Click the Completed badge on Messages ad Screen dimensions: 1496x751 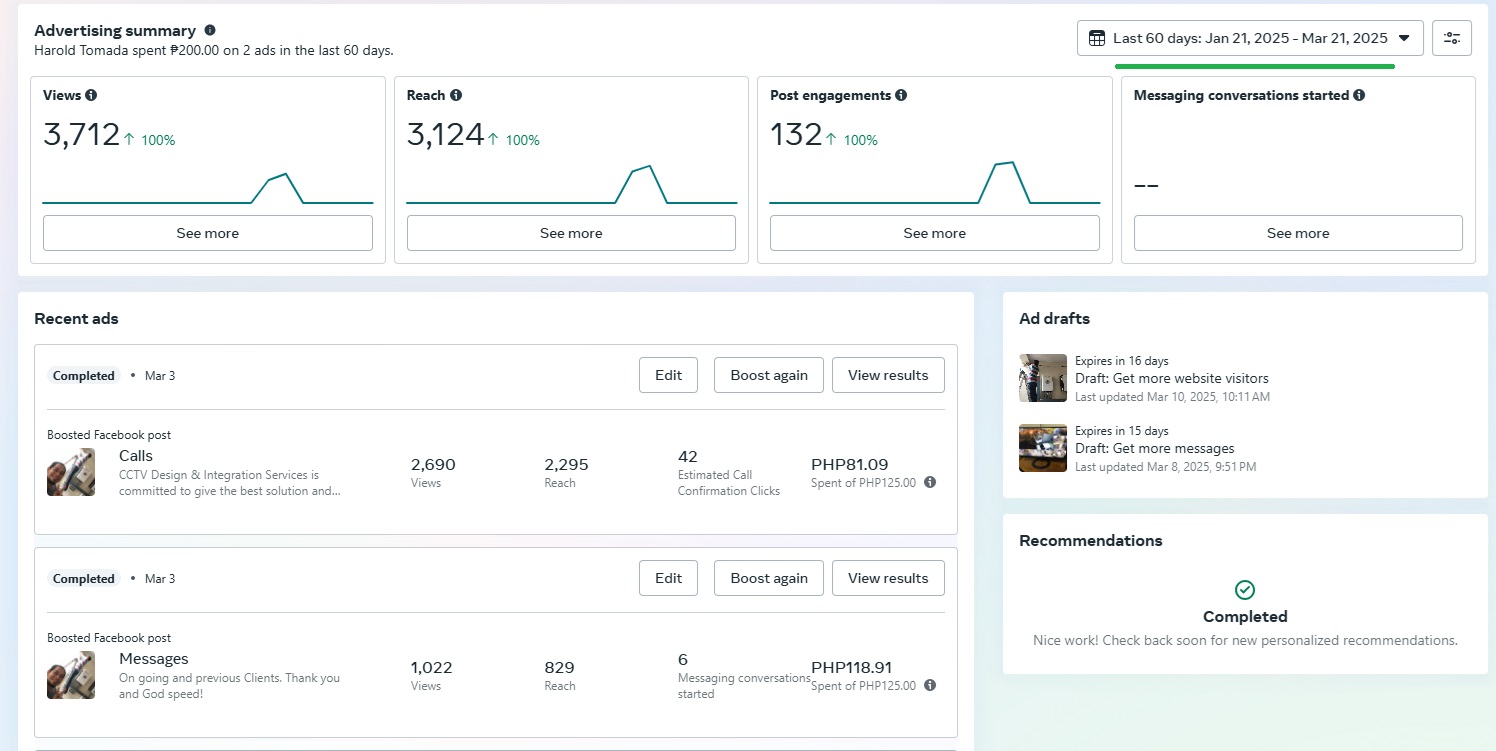click(84, 579)
